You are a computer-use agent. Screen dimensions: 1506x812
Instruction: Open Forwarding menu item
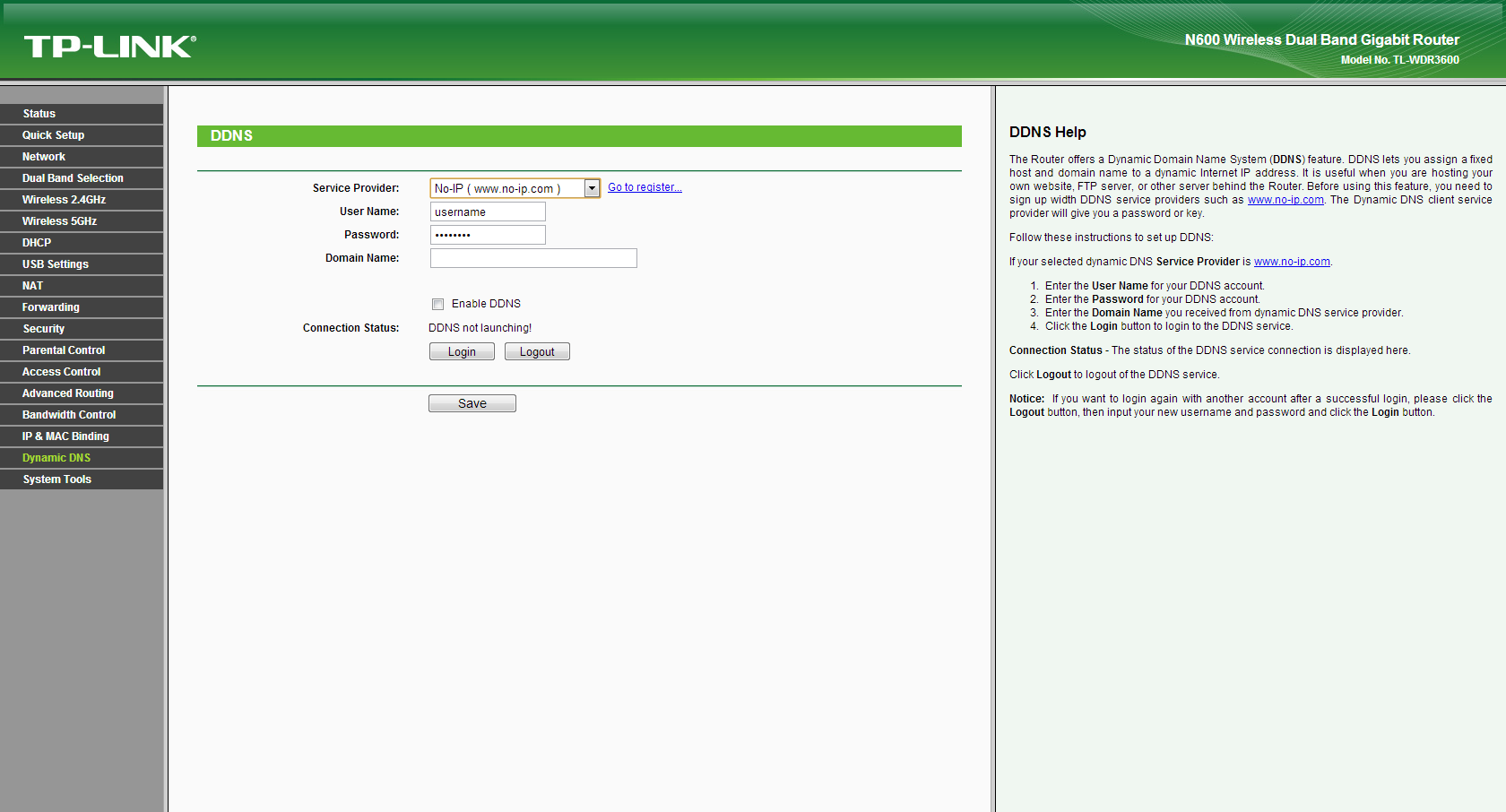point(82,307)
